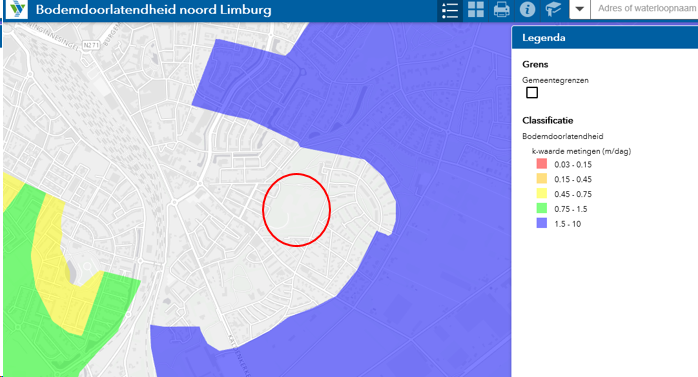Image resolution: width=698 pixels, height=377 pixels.
Task: Click the waterschap logo in header
Action: pyautogui.click(x=17, y=9)
